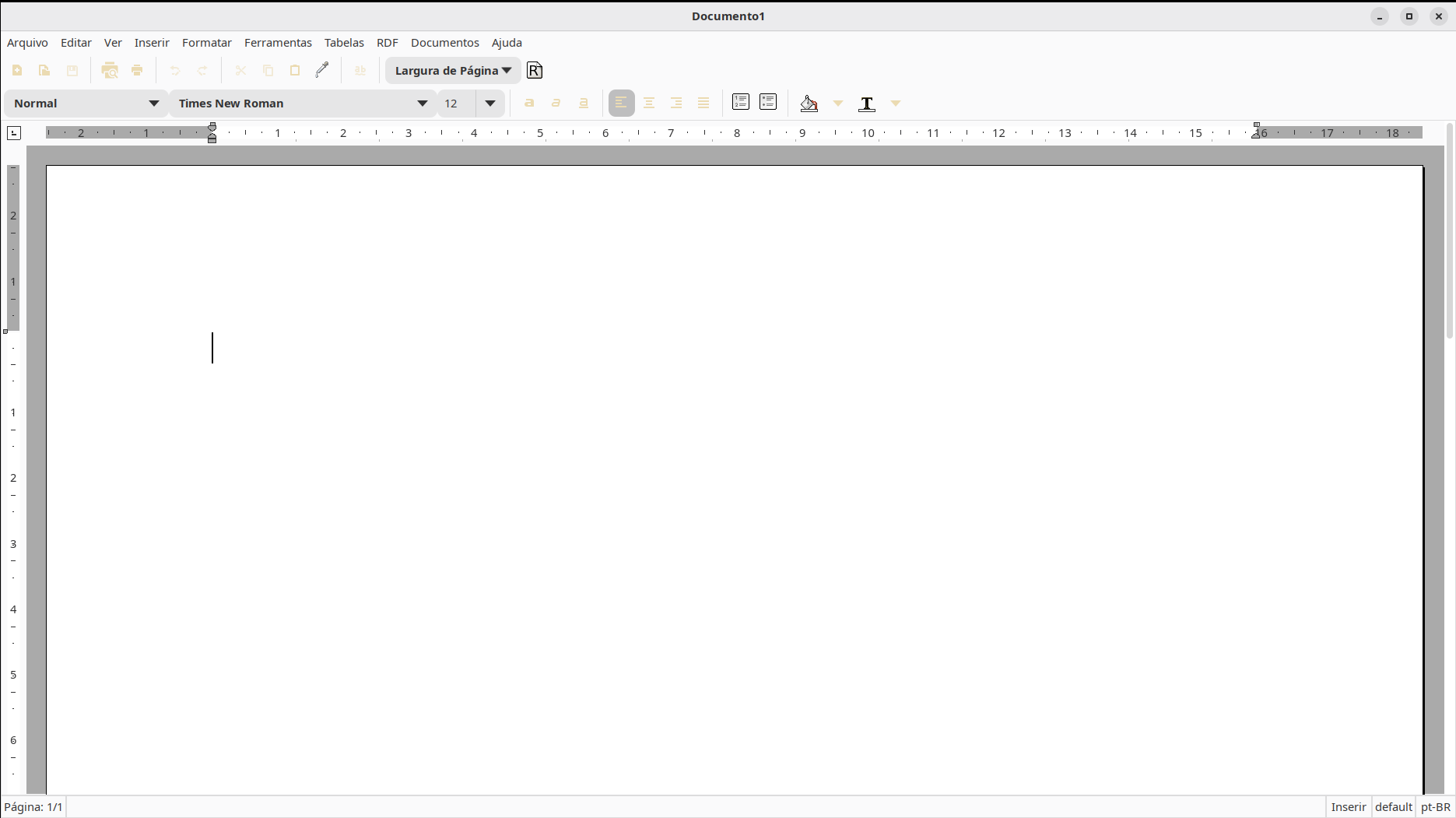
Task: Click the tab stop type selector on ruler
Action: tap(14, 133)
